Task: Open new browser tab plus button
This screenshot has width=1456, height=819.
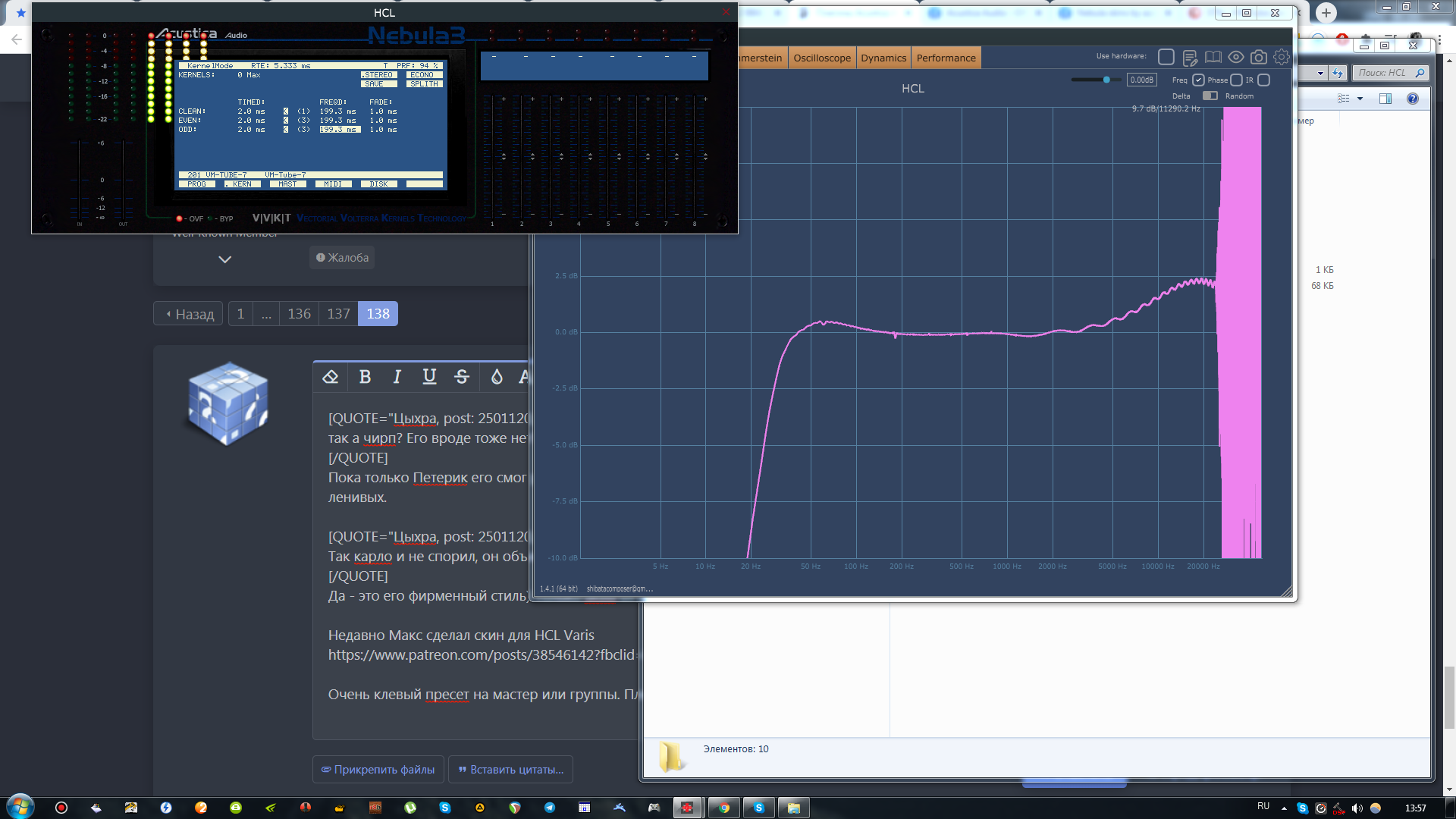Action: [x=1326, y=13]
